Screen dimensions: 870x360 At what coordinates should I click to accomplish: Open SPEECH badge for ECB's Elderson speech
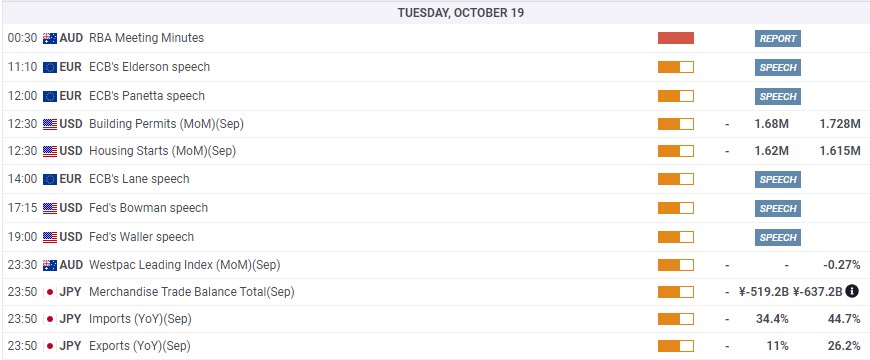[x=777, y=67]
